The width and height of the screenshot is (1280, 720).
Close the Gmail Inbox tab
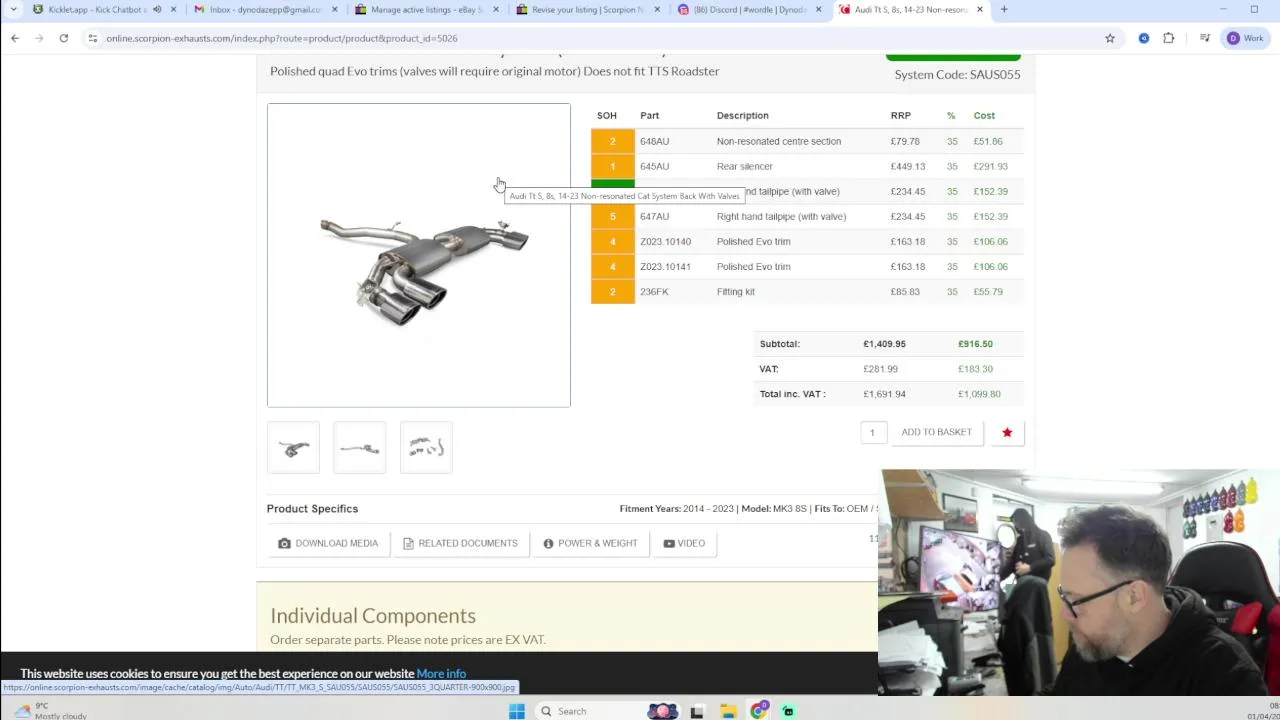pos(334,10)
